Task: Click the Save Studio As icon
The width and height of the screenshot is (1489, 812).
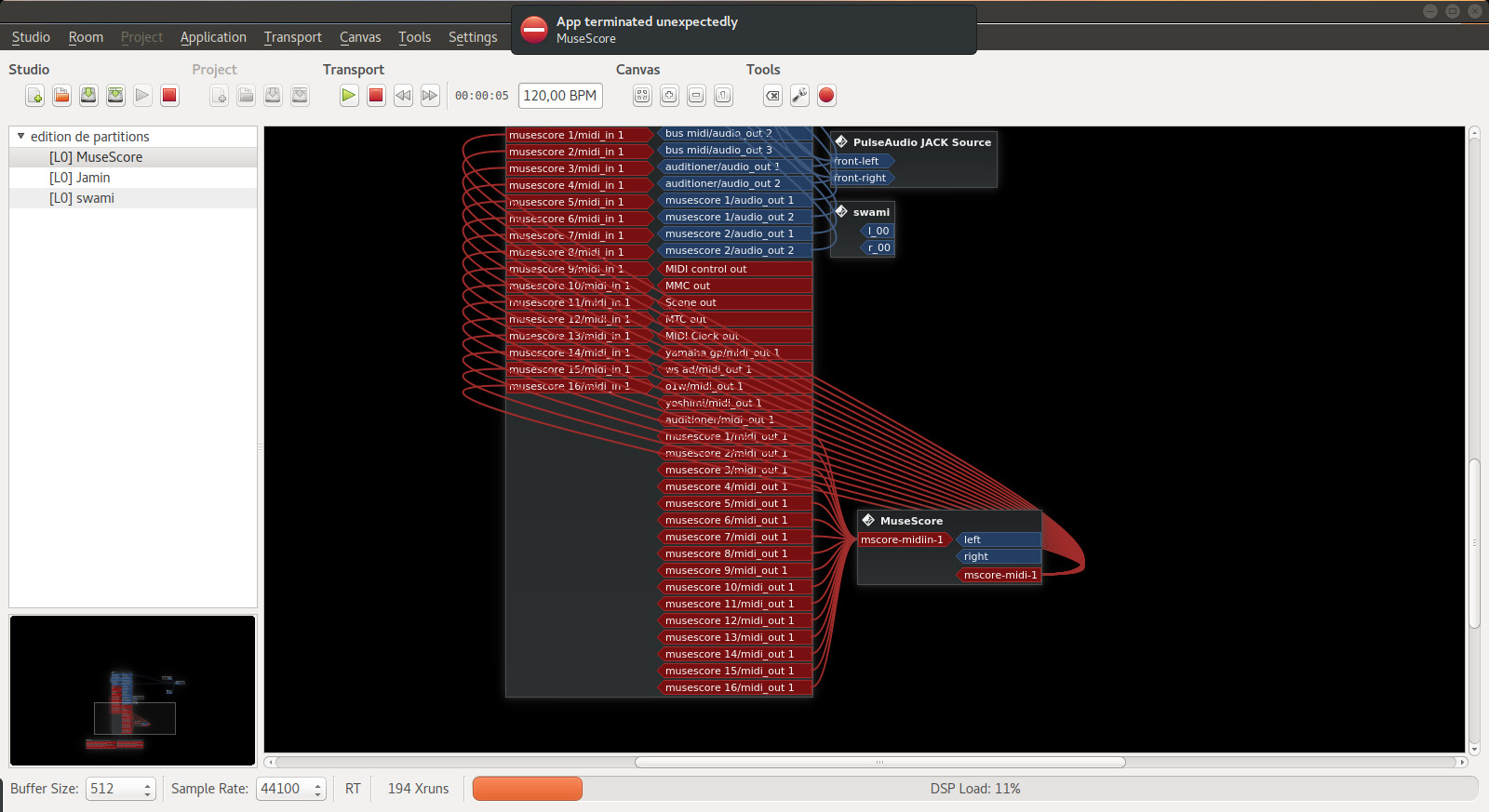Action: pyautogui.click(x=115, y=95)
